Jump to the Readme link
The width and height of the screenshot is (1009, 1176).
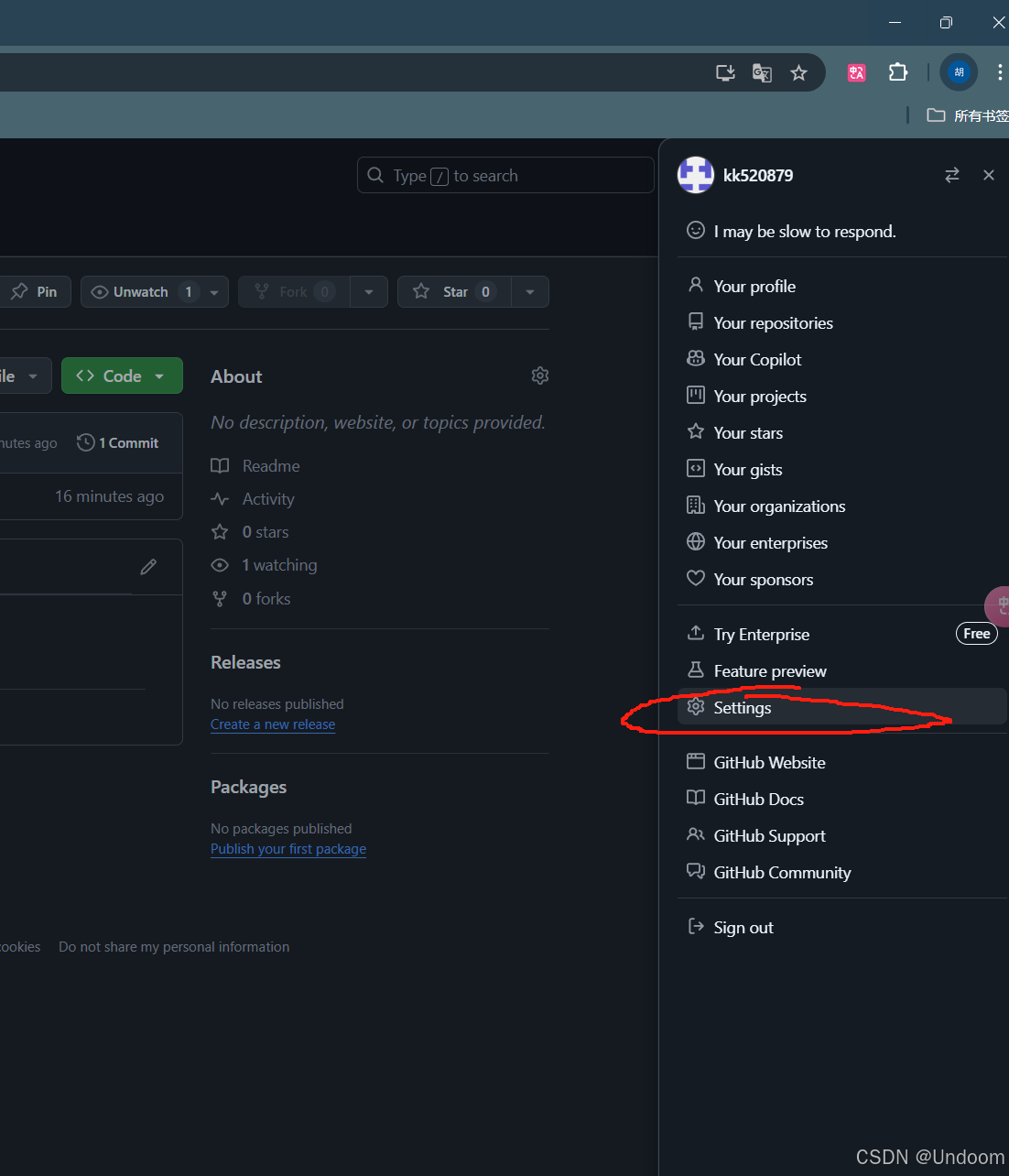point(255,465)
